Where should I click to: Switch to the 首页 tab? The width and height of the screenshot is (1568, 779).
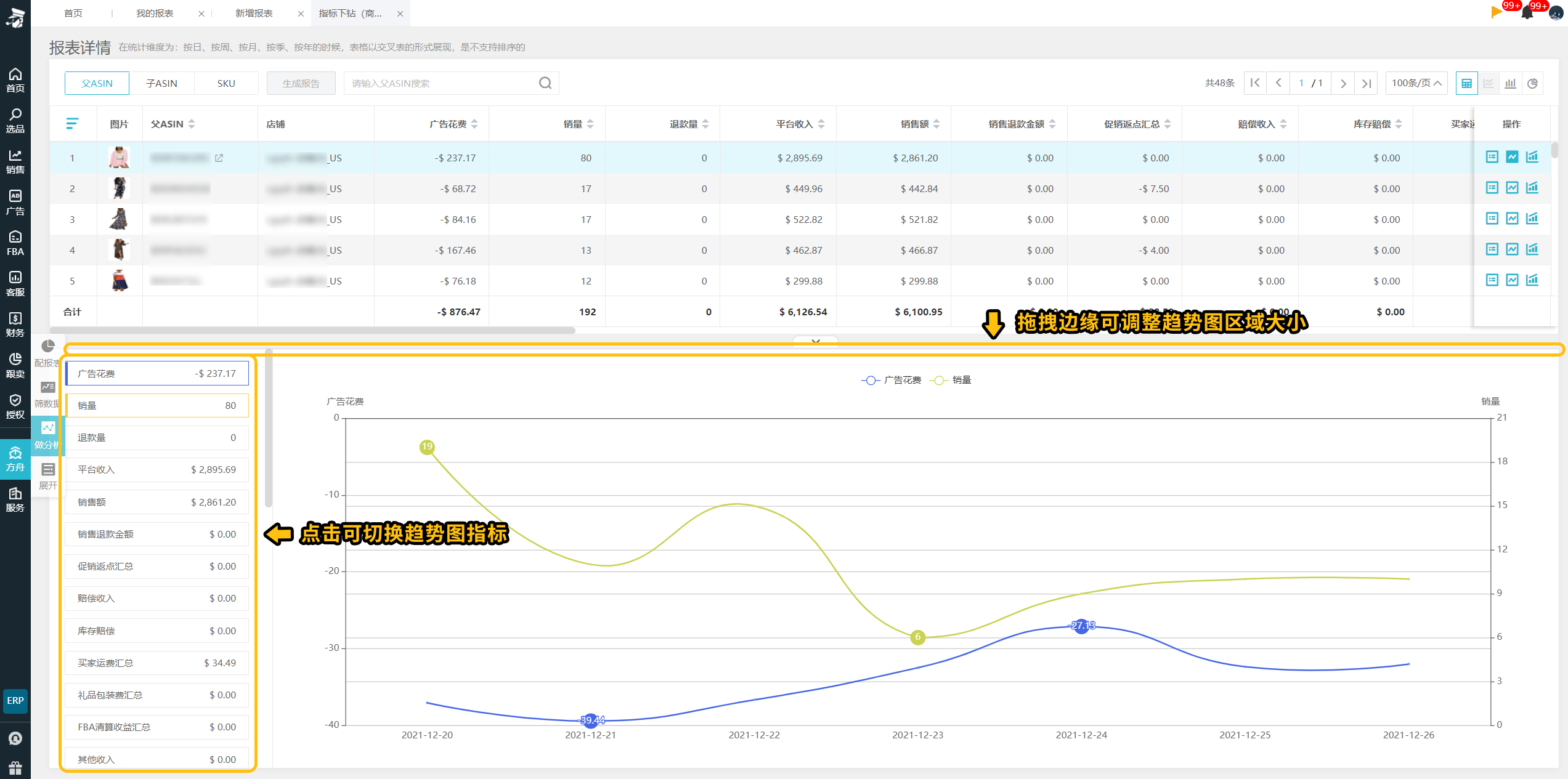click(73, 13)
